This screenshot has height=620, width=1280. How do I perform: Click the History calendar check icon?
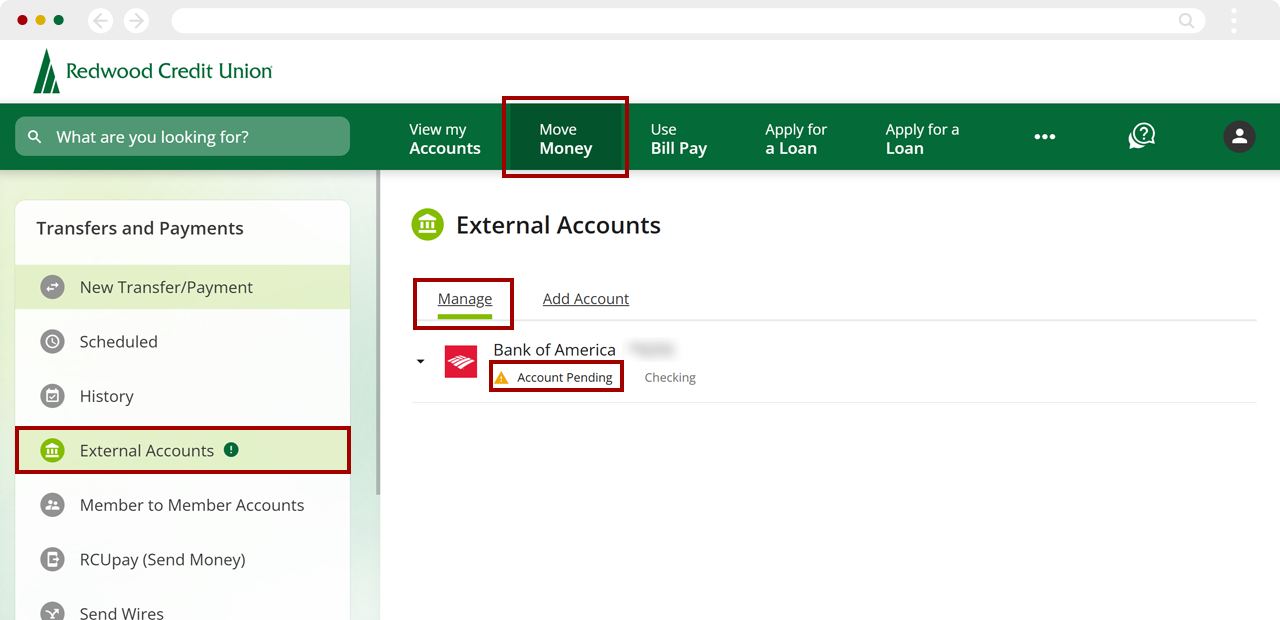click(52, 396)
